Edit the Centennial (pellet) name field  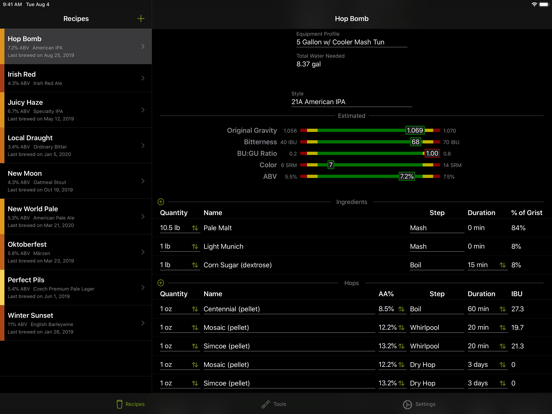point(289,309)
